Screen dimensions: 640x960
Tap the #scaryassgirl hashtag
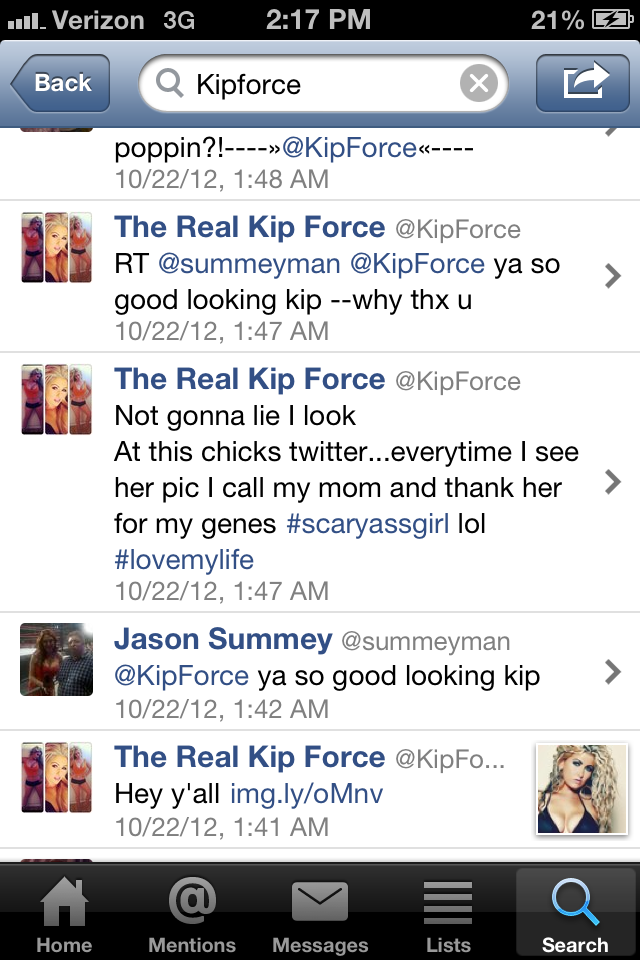[367, 524]
